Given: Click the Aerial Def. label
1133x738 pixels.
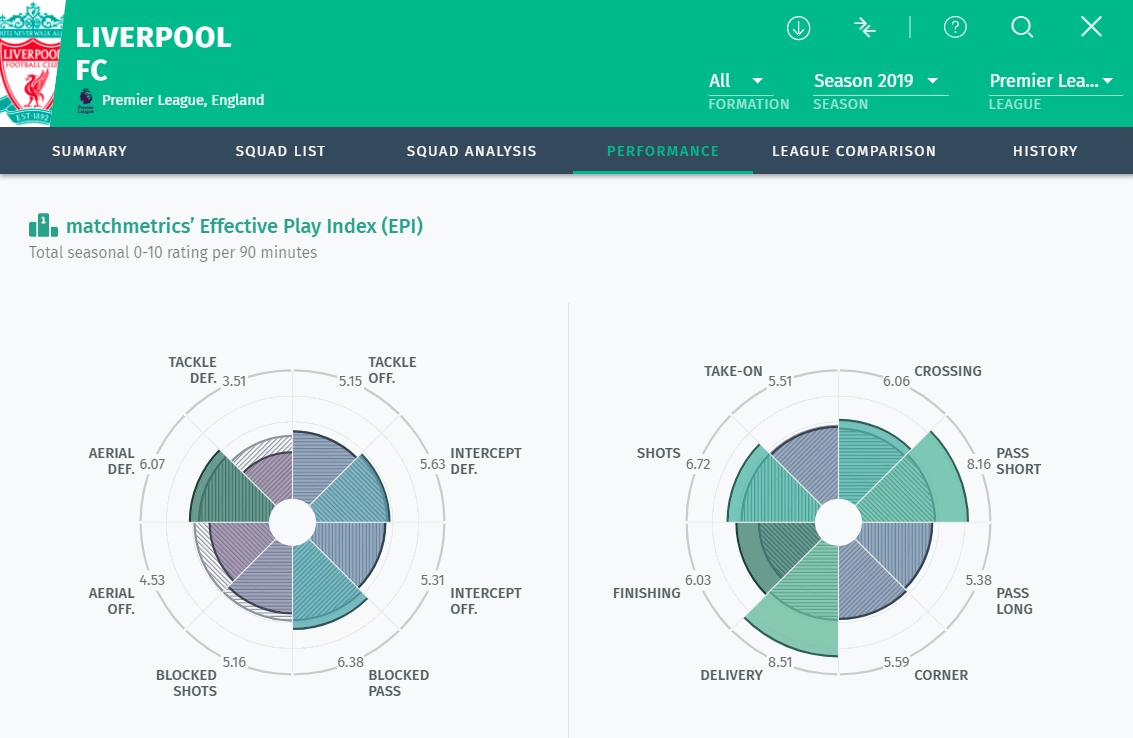Looking at the screenshot, I should click(x=111, y=460).
